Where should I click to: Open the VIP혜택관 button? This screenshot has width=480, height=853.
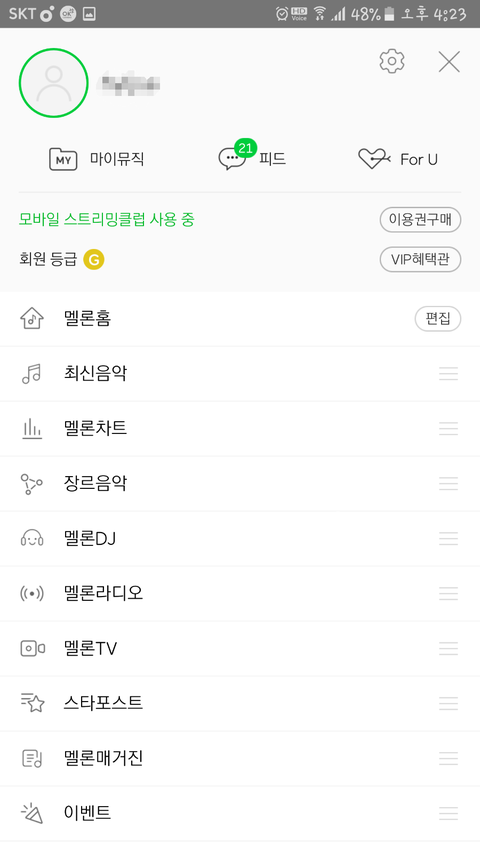(420, 259)
